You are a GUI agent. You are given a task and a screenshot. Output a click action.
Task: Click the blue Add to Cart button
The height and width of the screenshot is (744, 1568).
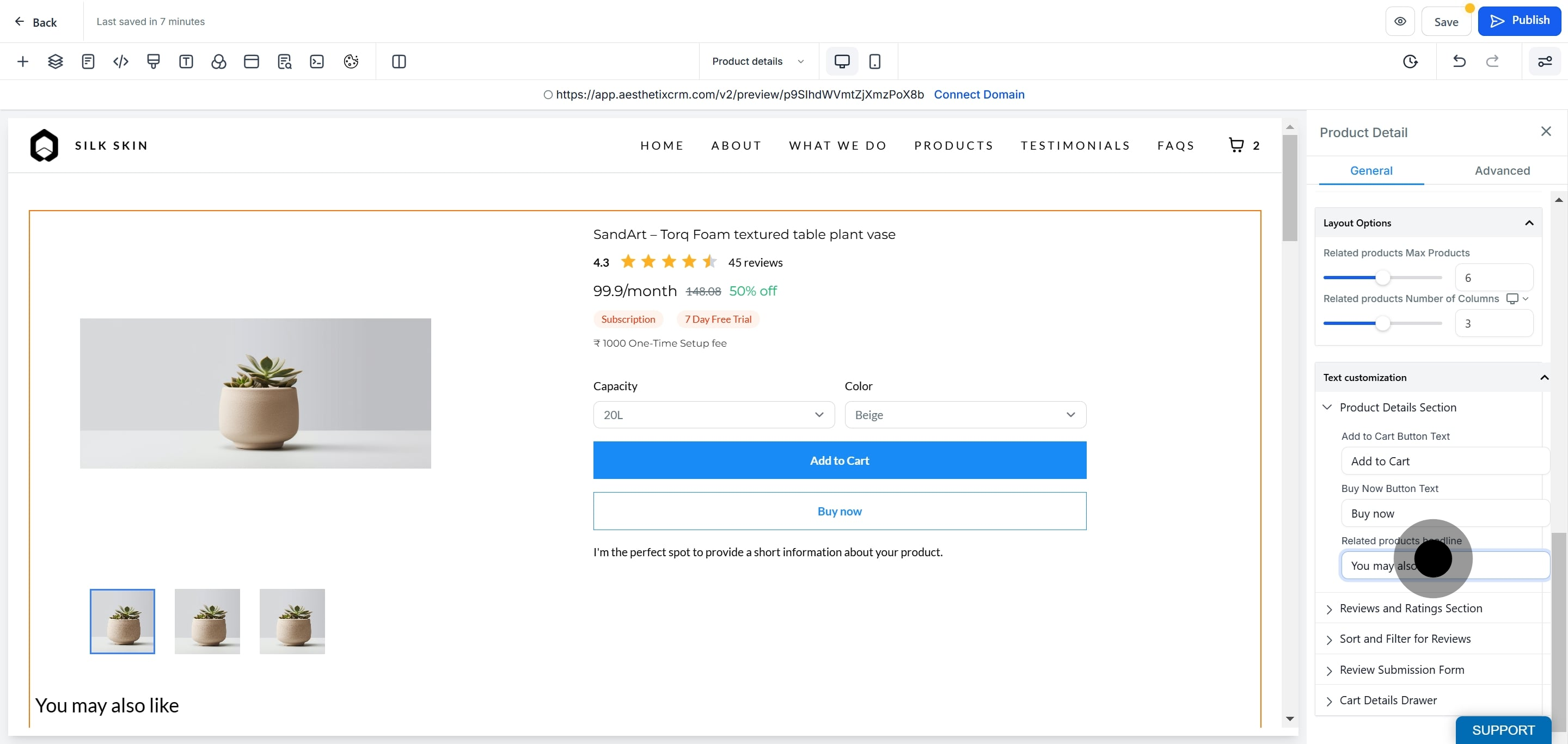840,460
